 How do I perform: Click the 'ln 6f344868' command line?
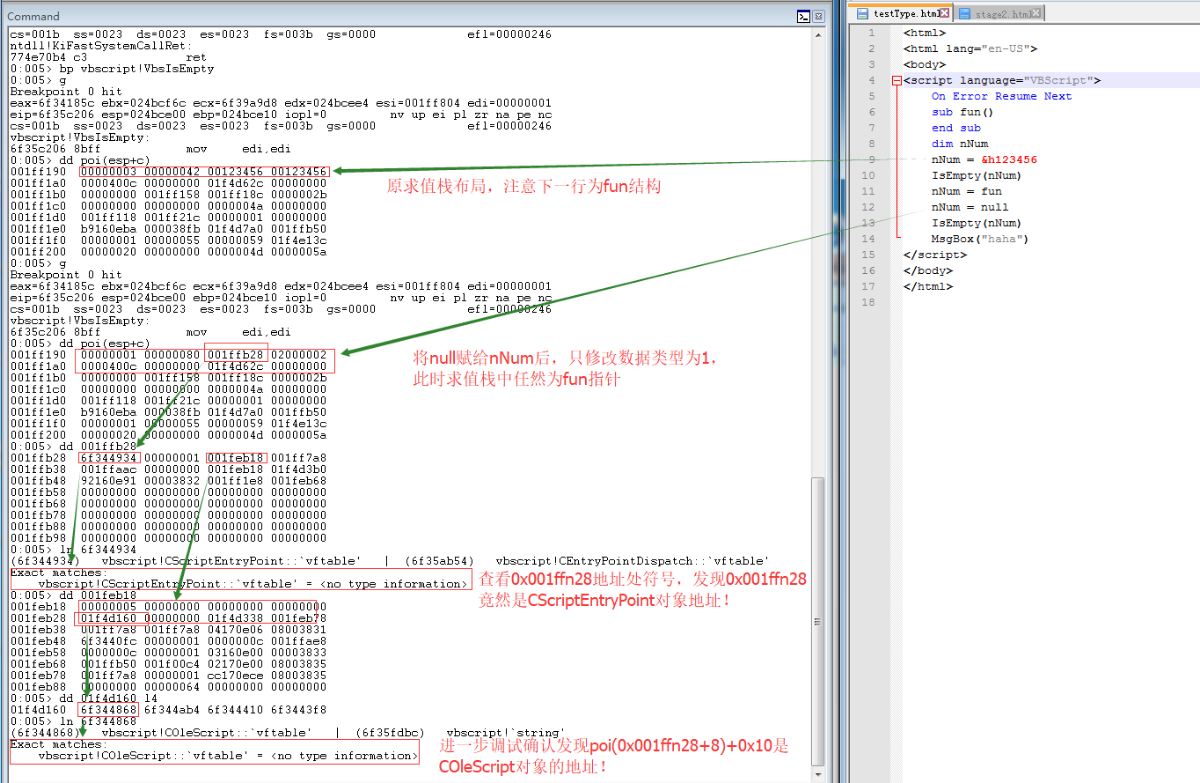[x=73, y=720]
